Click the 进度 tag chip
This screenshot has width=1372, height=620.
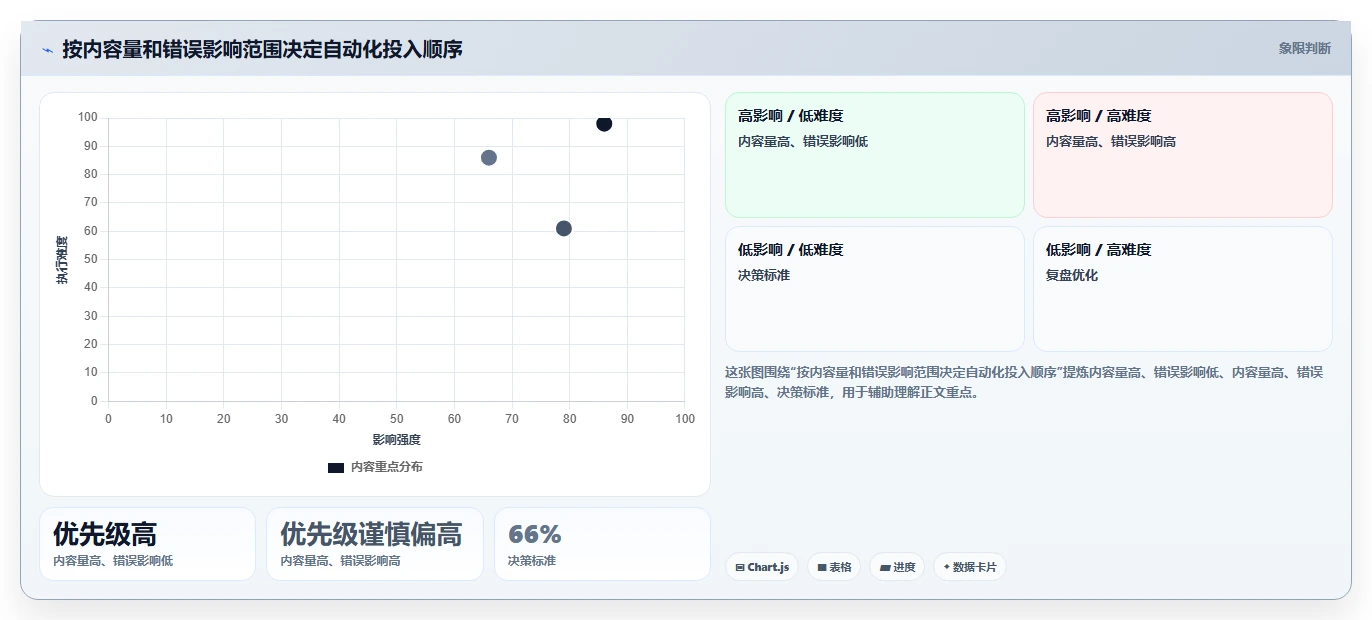(897, 567)
